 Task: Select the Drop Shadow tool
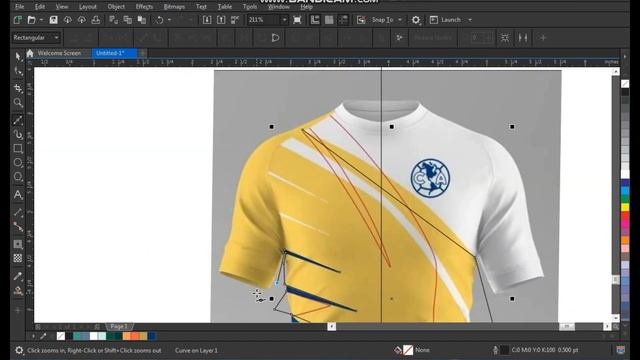[x=18, y=244]
